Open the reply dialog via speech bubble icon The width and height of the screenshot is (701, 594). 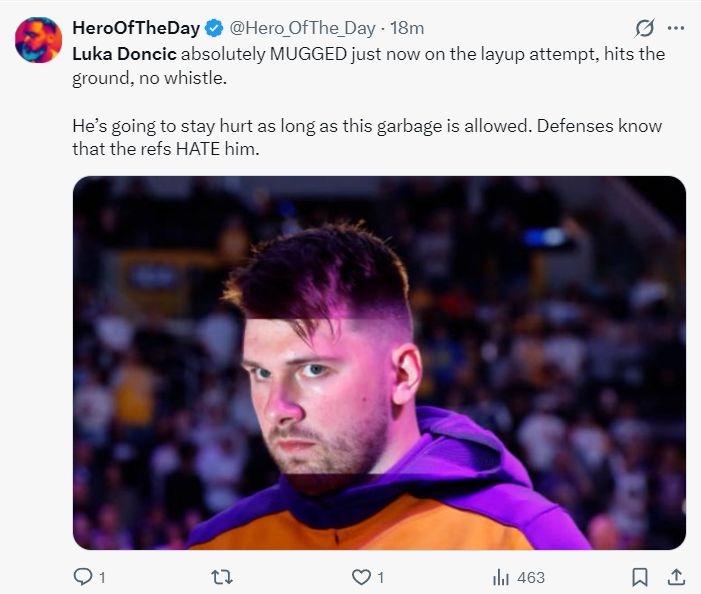tap(83, 577)
